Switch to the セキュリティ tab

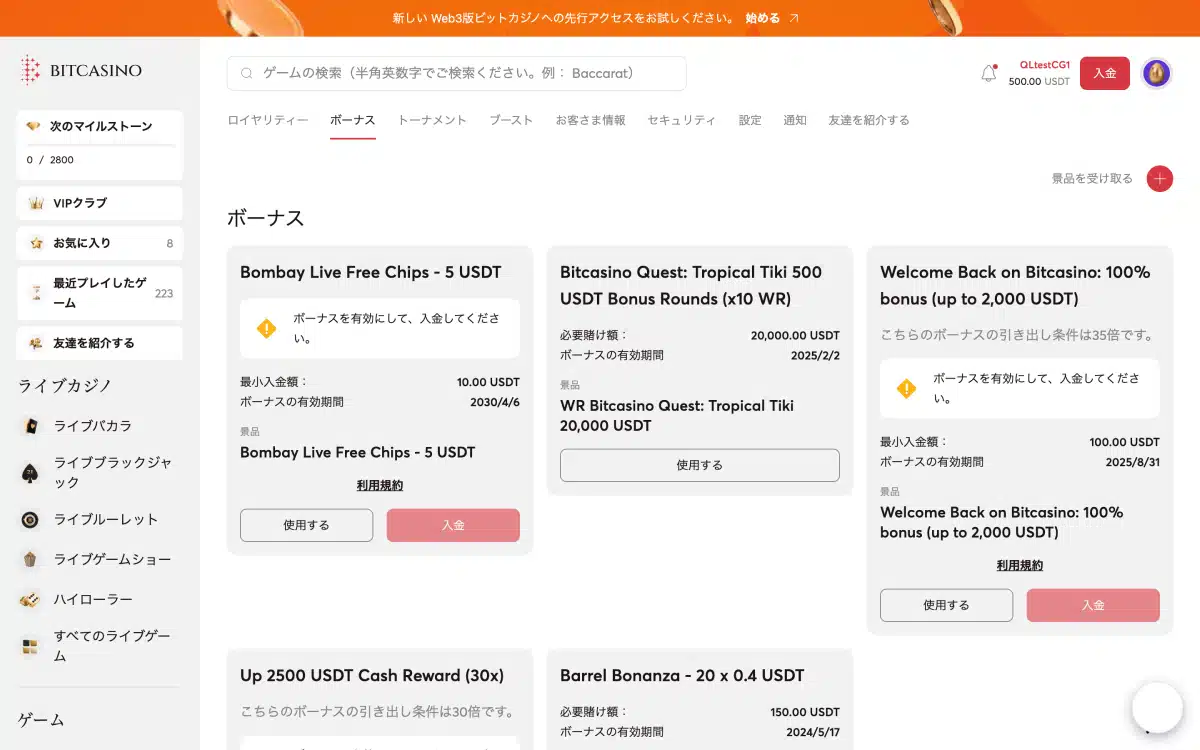point(682,120)
